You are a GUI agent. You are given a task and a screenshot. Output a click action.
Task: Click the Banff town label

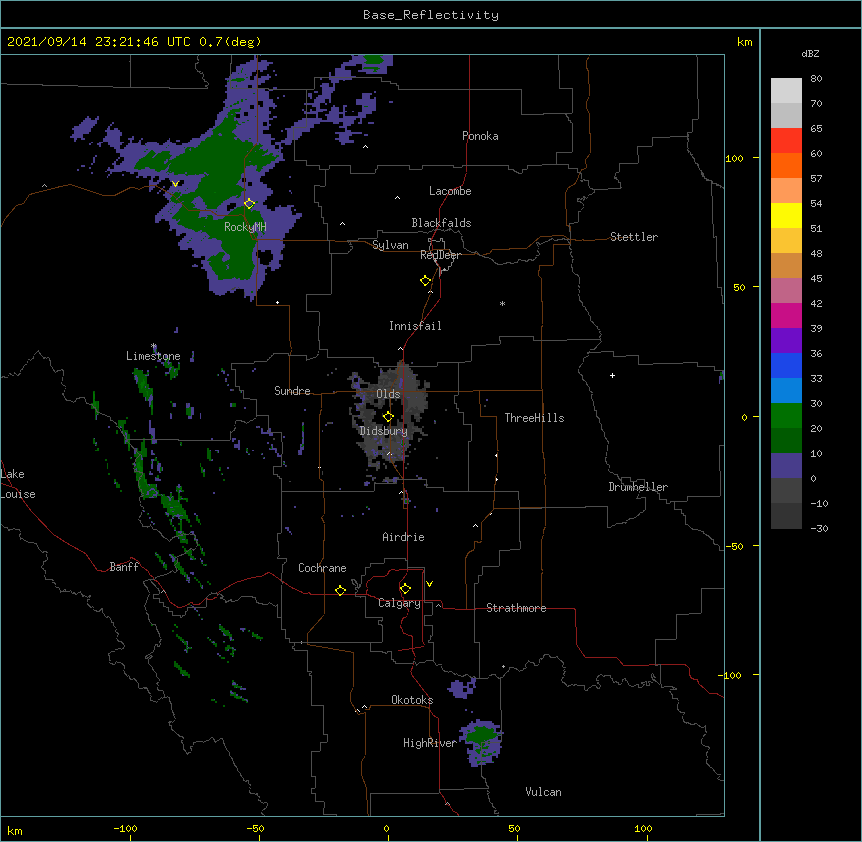click(124, 567)
